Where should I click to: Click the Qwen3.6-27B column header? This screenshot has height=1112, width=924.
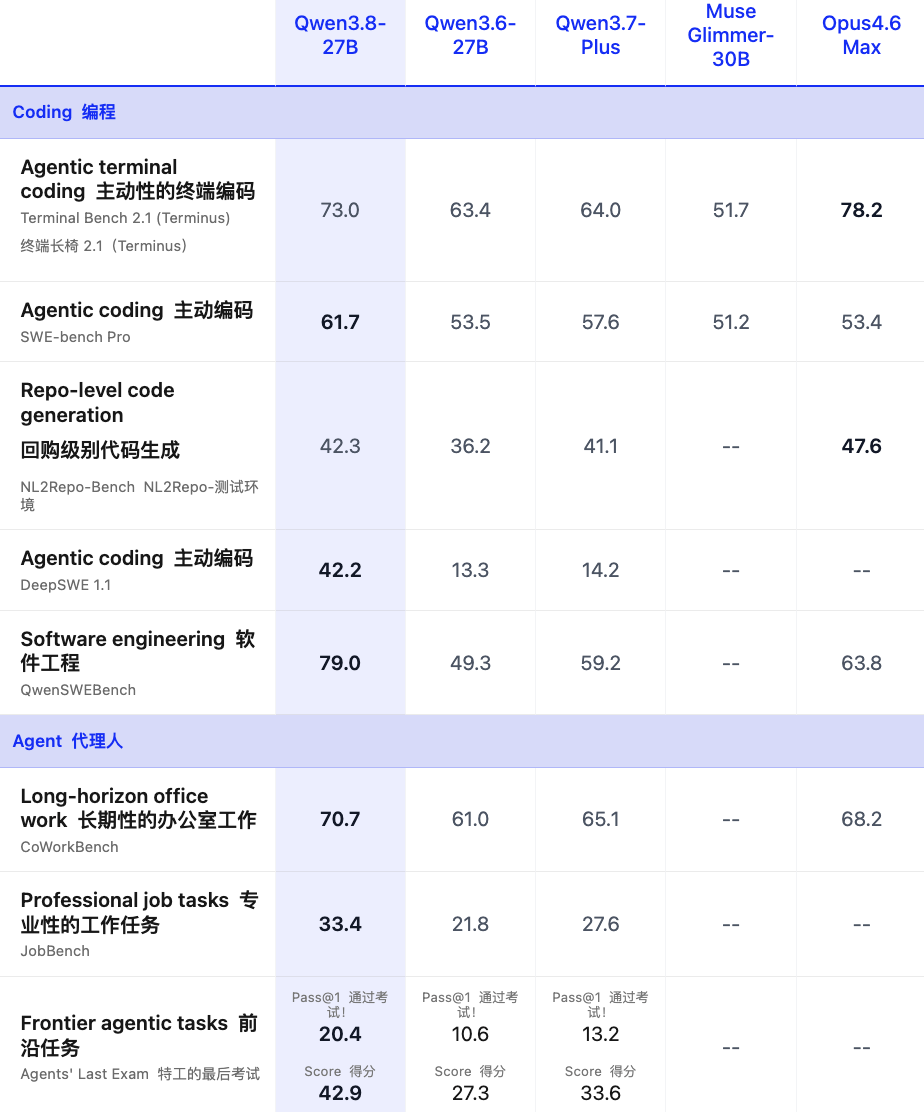(470, 35)
